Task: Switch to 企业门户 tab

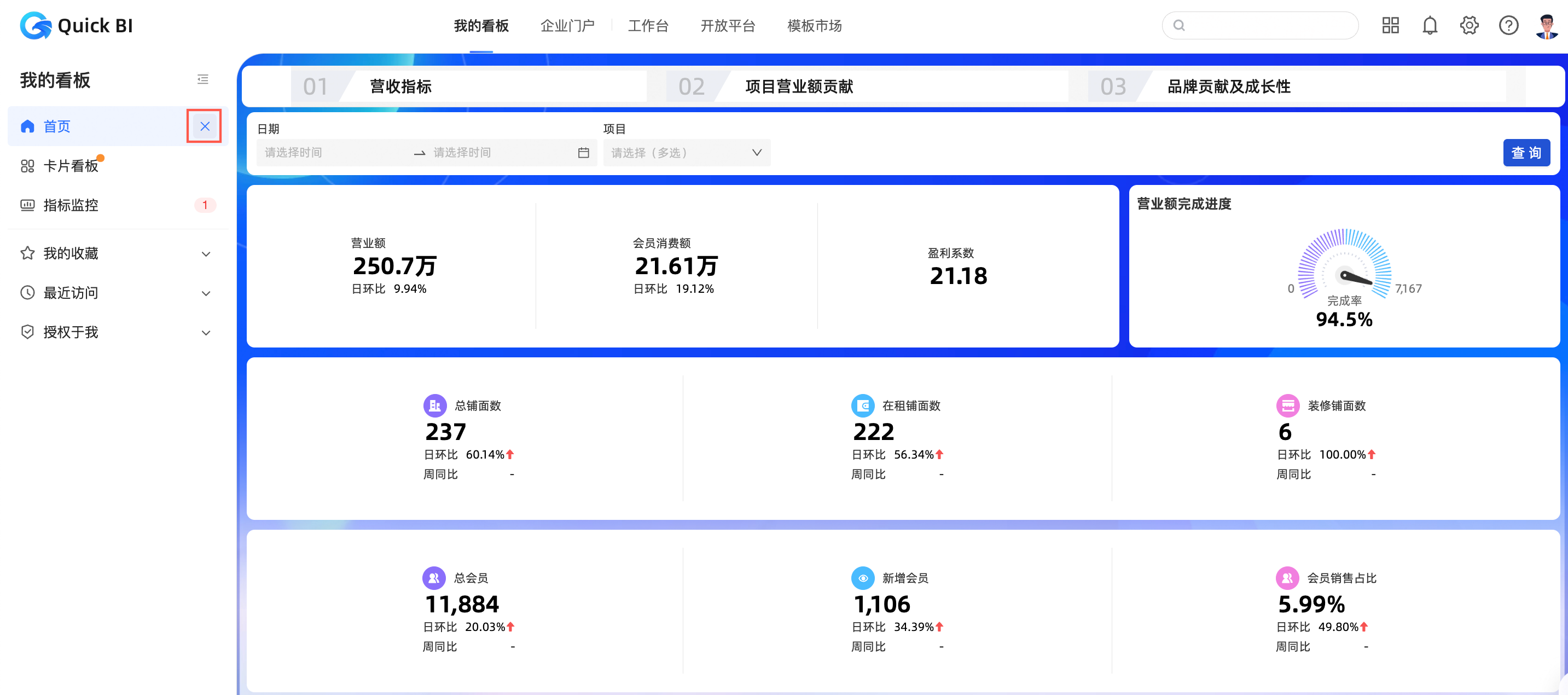Action: pos(567,26)
